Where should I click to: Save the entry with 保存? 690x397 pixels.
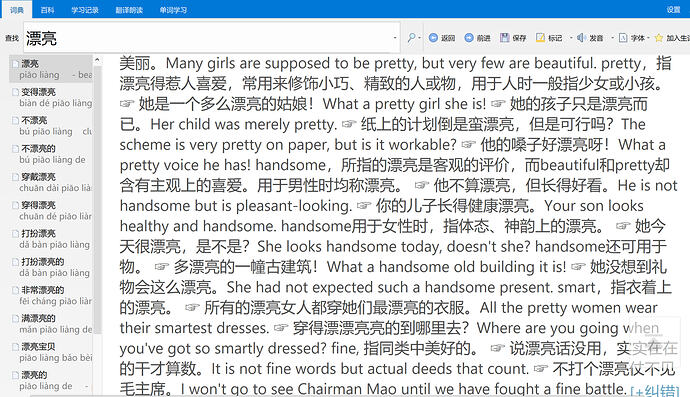coord(513,38)
